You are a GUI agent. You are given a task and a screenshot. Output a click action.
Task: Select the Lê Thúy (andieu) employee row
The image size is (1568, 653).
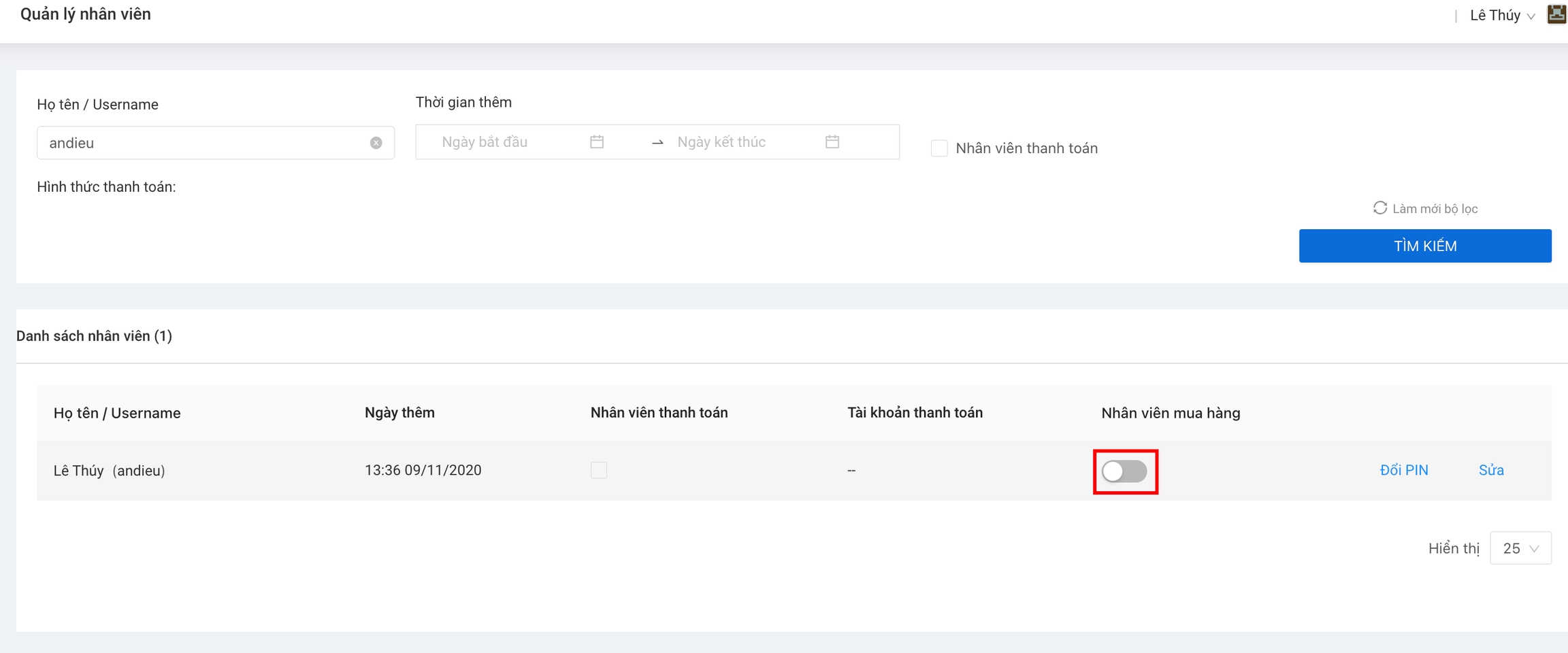(110, 471)
